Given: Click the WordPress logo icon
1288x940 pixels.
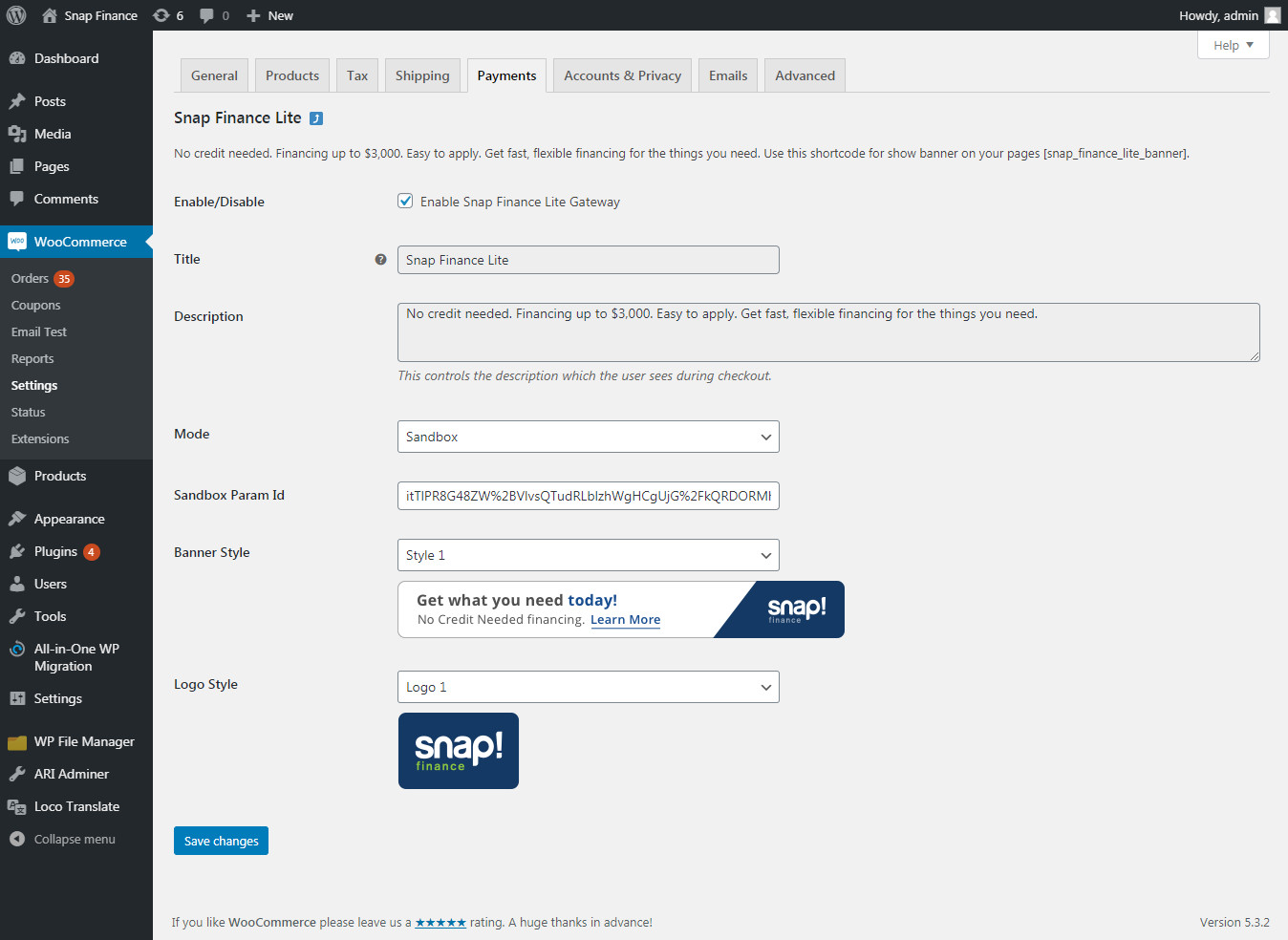Looking at the screenshot, I should click(16, 15).
